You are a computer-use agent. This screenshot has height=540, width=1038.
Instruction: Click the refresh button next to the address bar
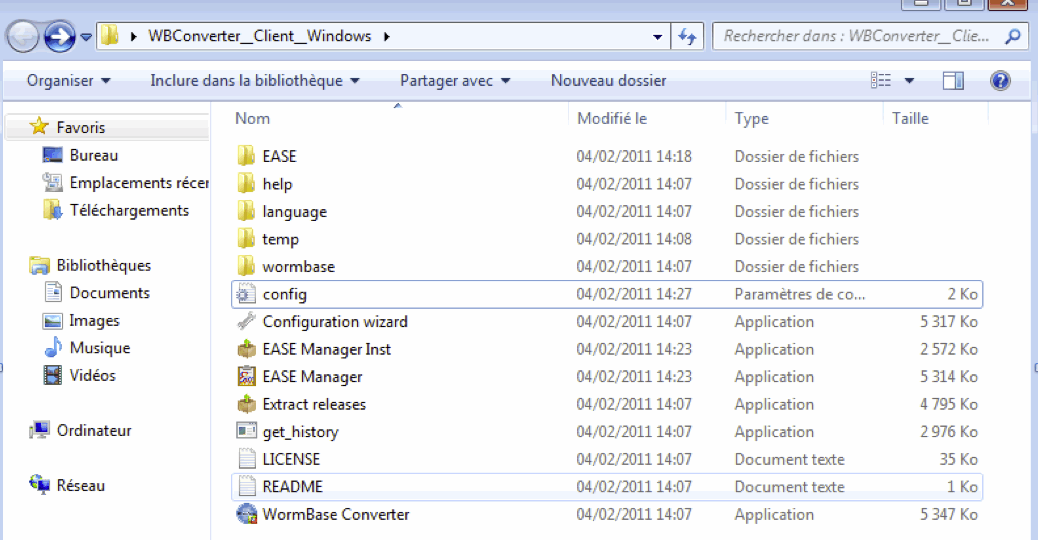(687, 36)
